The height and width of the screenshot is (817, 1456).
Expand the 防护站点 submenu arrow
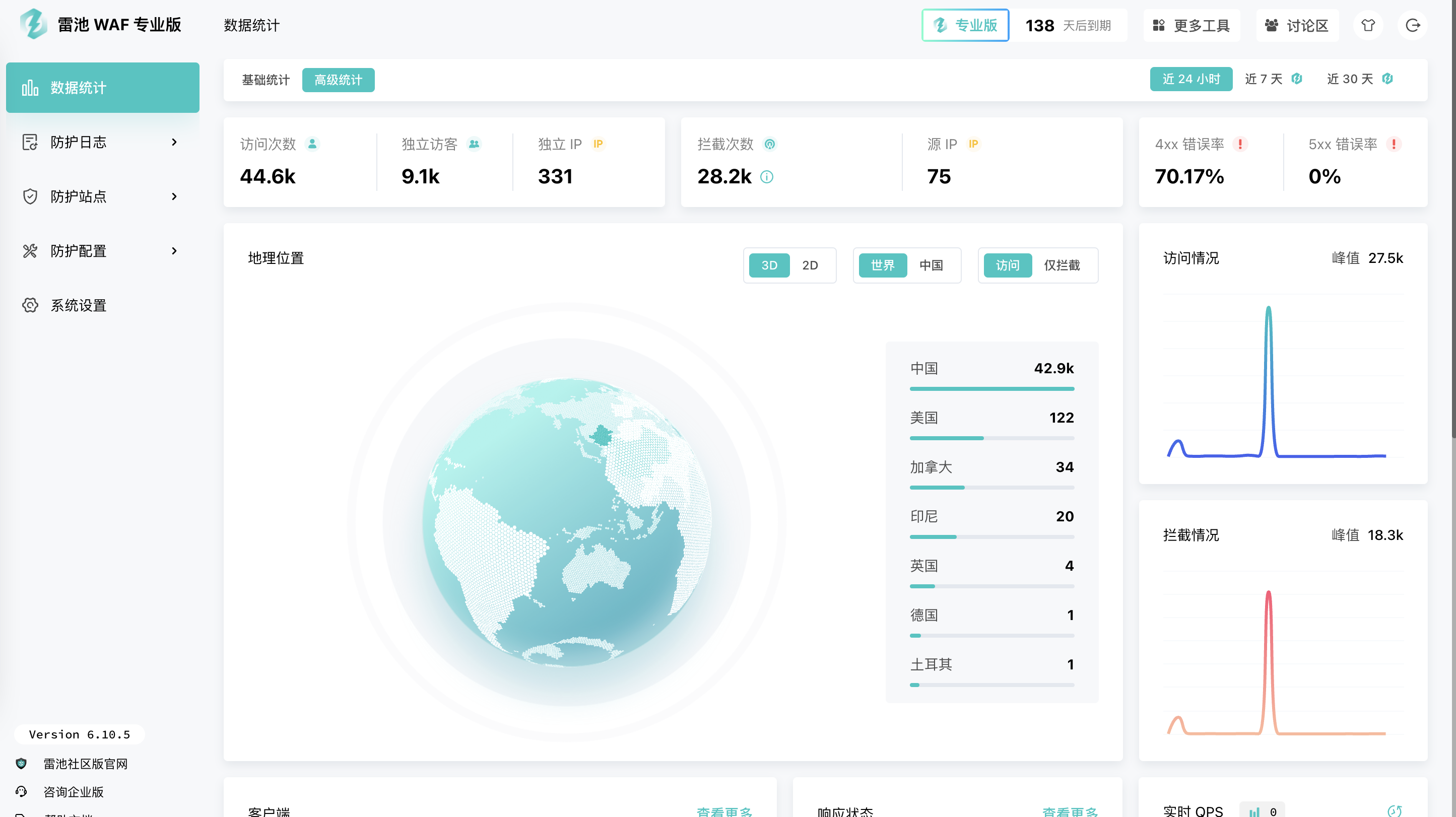point(174,196)
